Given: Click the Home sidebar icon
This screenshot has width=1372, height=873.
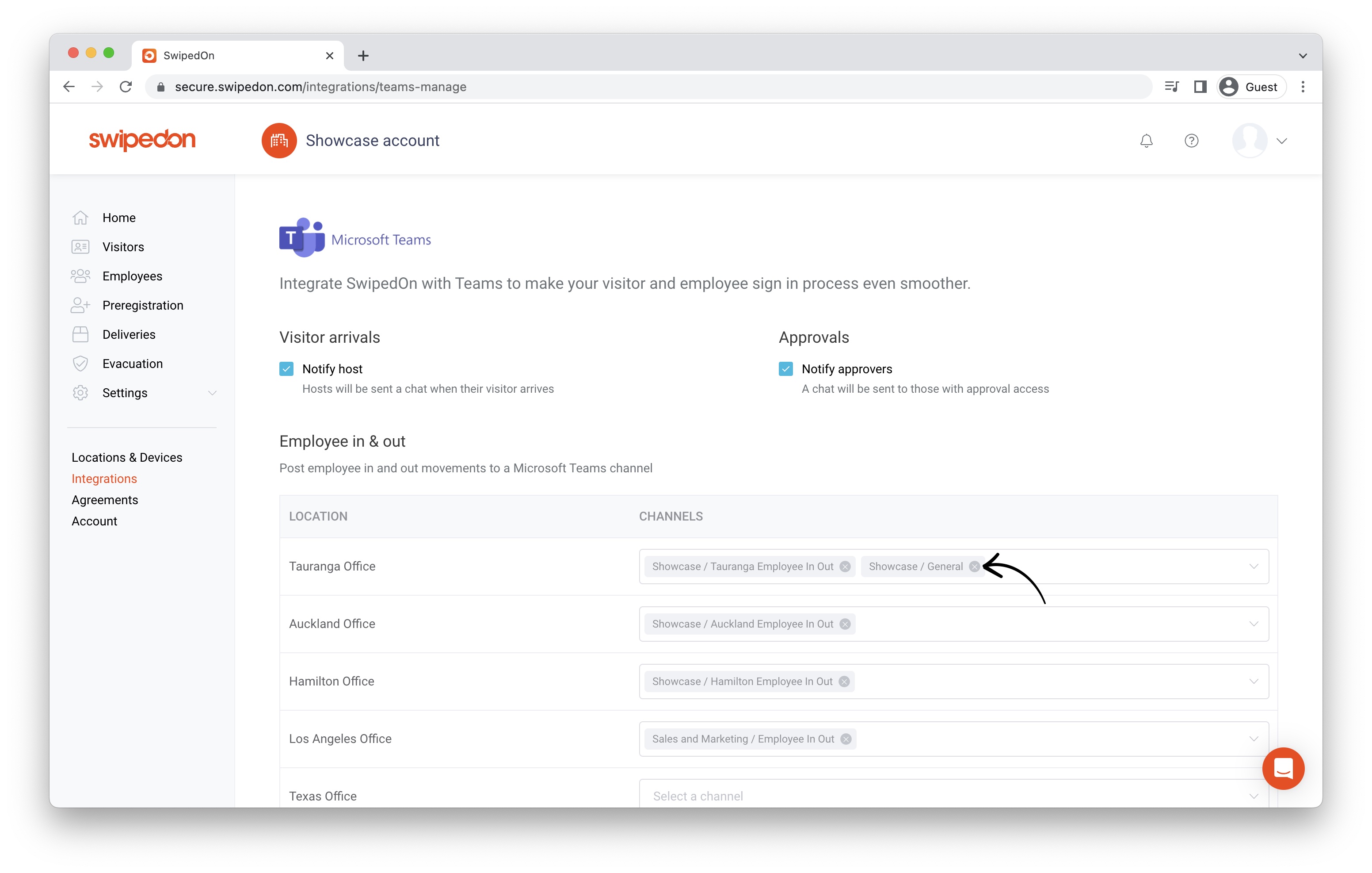Looking at the screenshot, I should pyautogui.click(x=80, y=218).
